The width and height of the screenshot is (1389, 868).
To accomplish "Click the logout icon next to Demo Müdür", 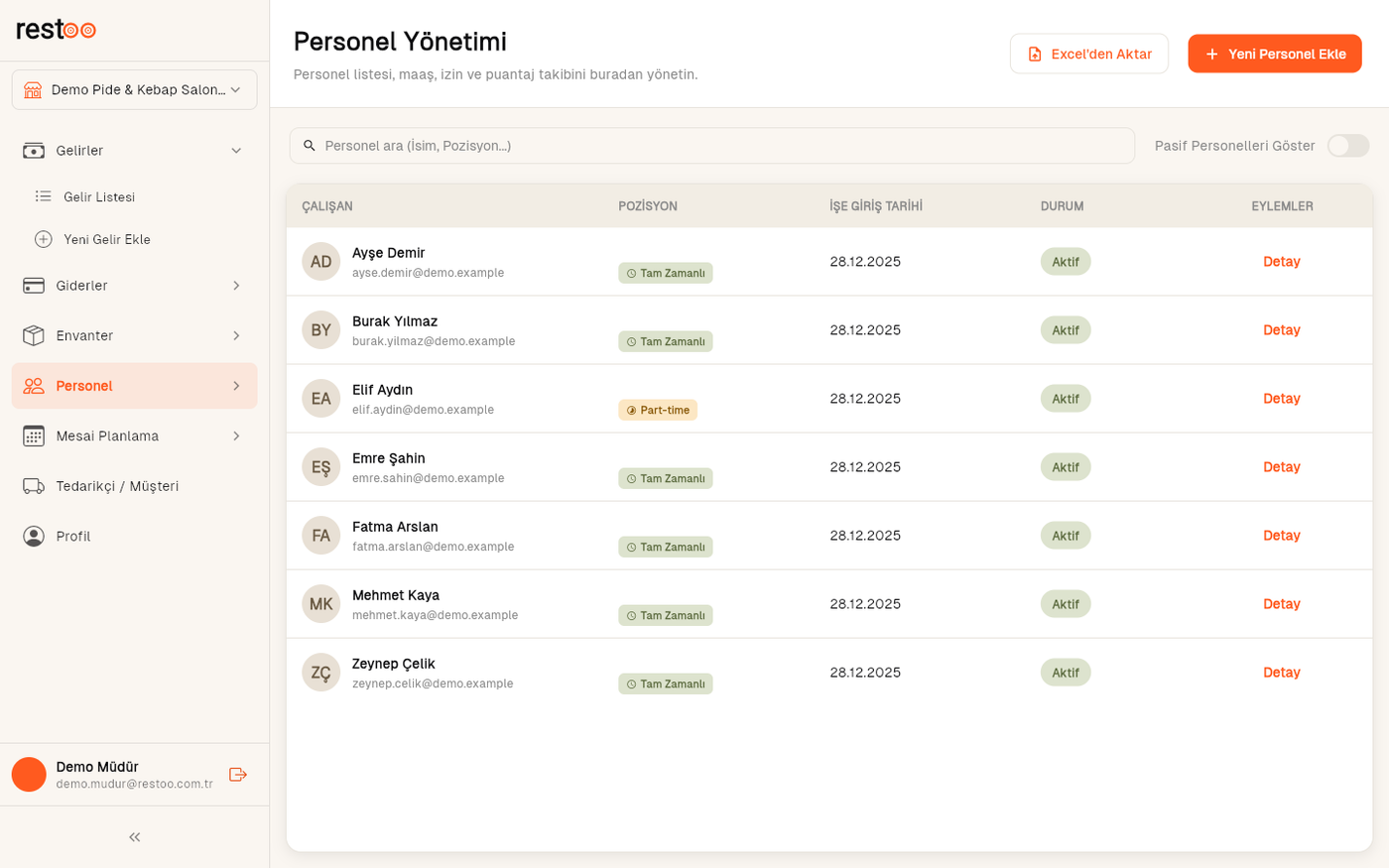I will click(238, 775).
